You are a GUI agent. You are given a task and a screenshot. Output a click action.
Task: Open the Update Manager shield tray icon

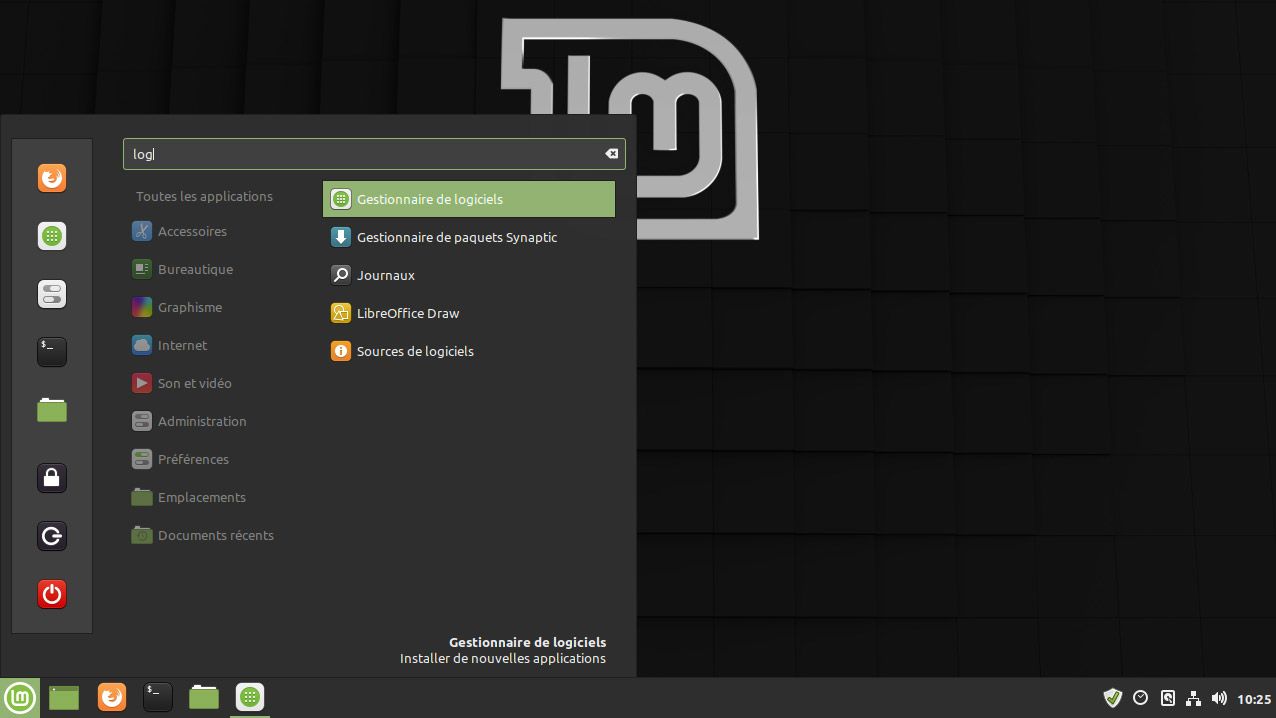pos(1112,698)
